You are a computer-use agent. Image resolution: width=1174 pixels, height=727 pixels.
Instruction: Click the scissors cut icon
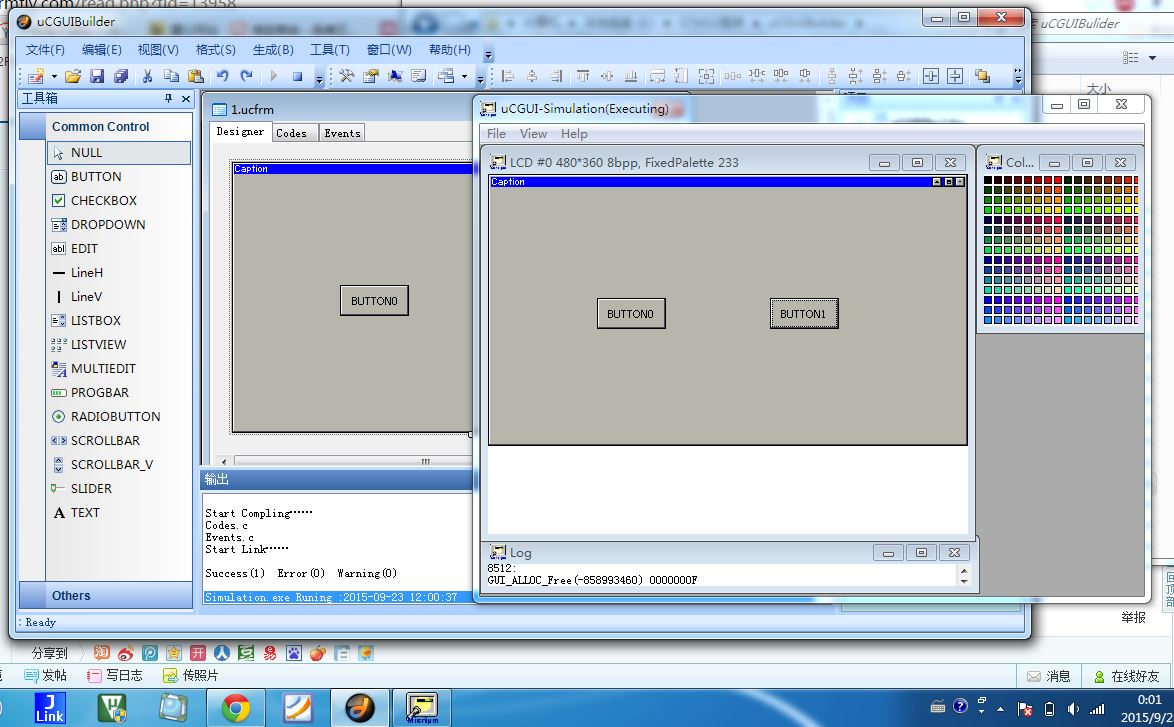[x=147, y=76]
